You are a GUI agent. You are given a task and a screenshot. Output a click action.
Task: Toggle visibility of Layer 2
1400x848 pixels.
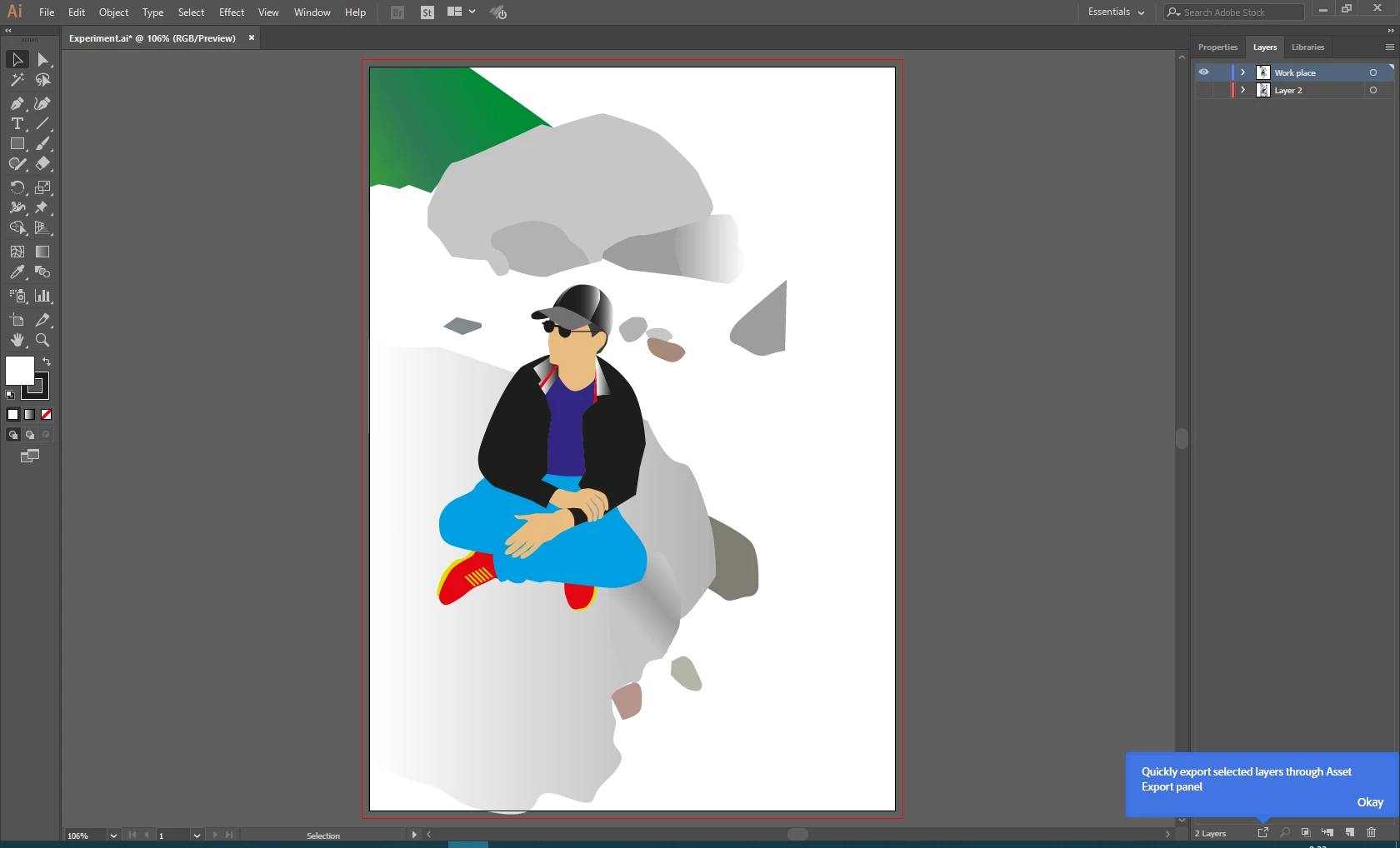click(x=1203, y=90)
